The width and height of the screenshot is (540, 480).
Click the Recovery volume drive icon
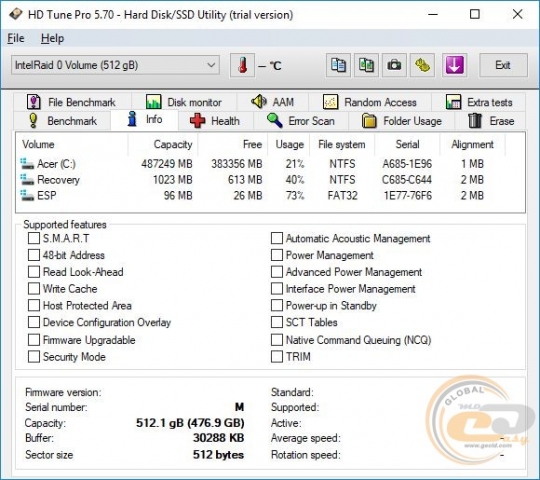click(27, 179)
